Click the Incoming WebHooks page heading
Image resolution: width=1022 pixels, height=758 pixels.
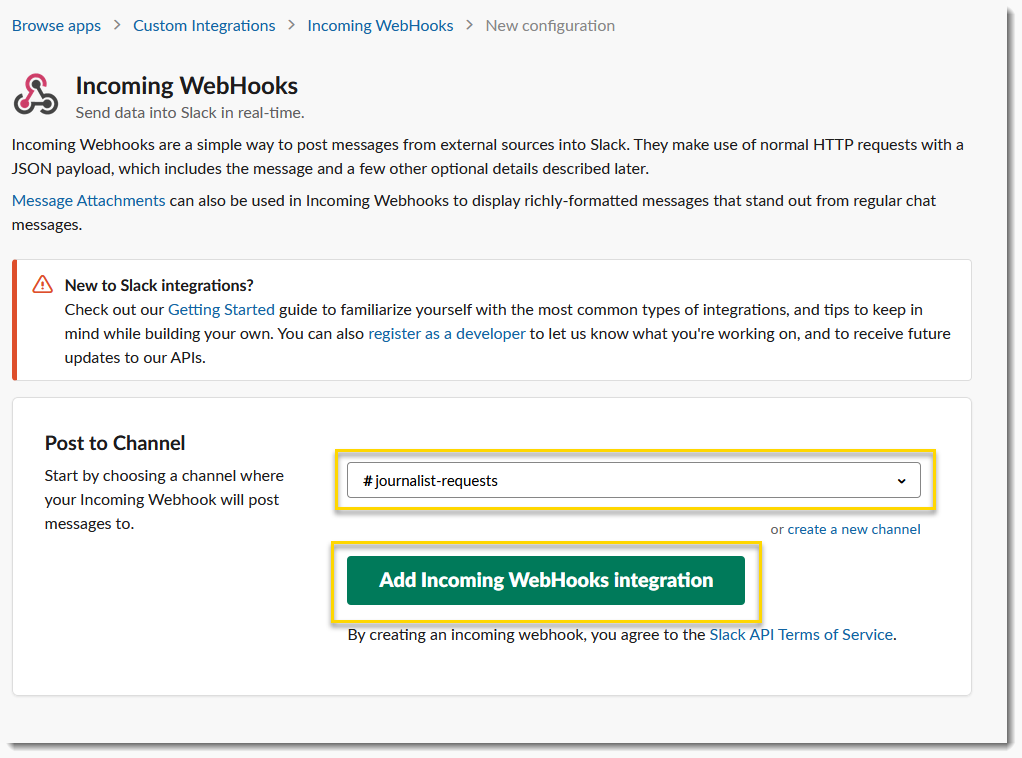[186, 86]
